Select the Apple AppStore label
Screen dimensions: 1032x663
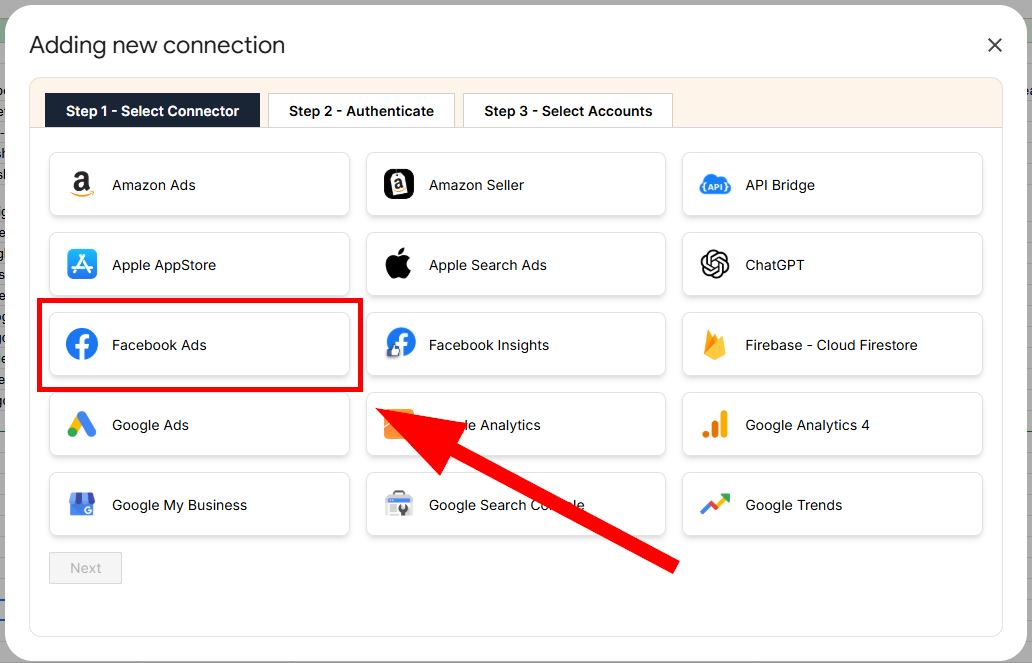[x=164, y=265]
